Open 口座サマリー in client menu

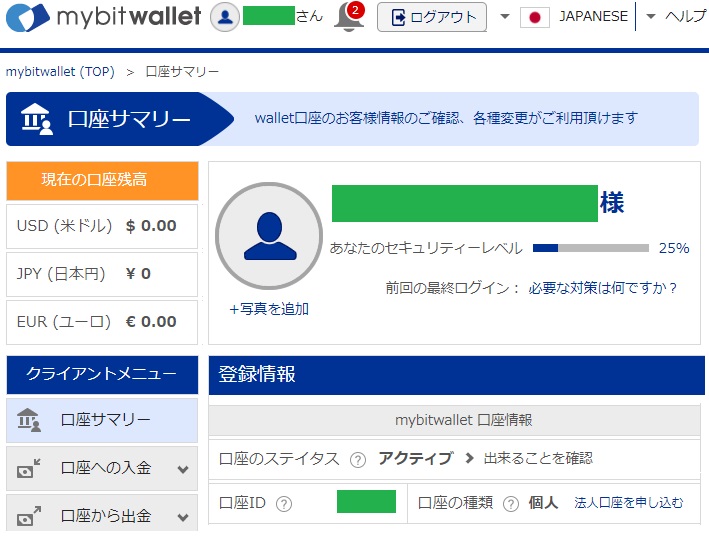pos(102,420)
